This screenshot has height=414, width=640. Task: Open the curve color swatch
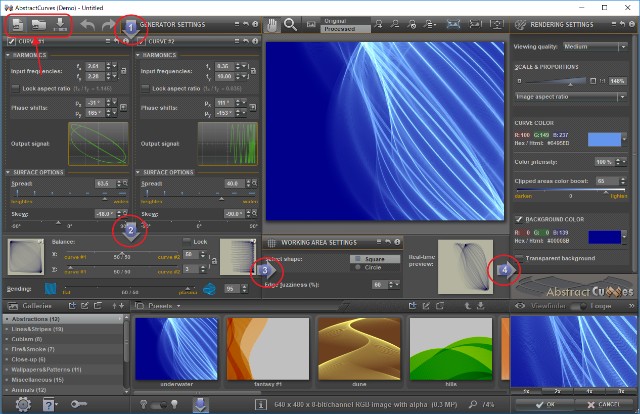coord(604,139)
